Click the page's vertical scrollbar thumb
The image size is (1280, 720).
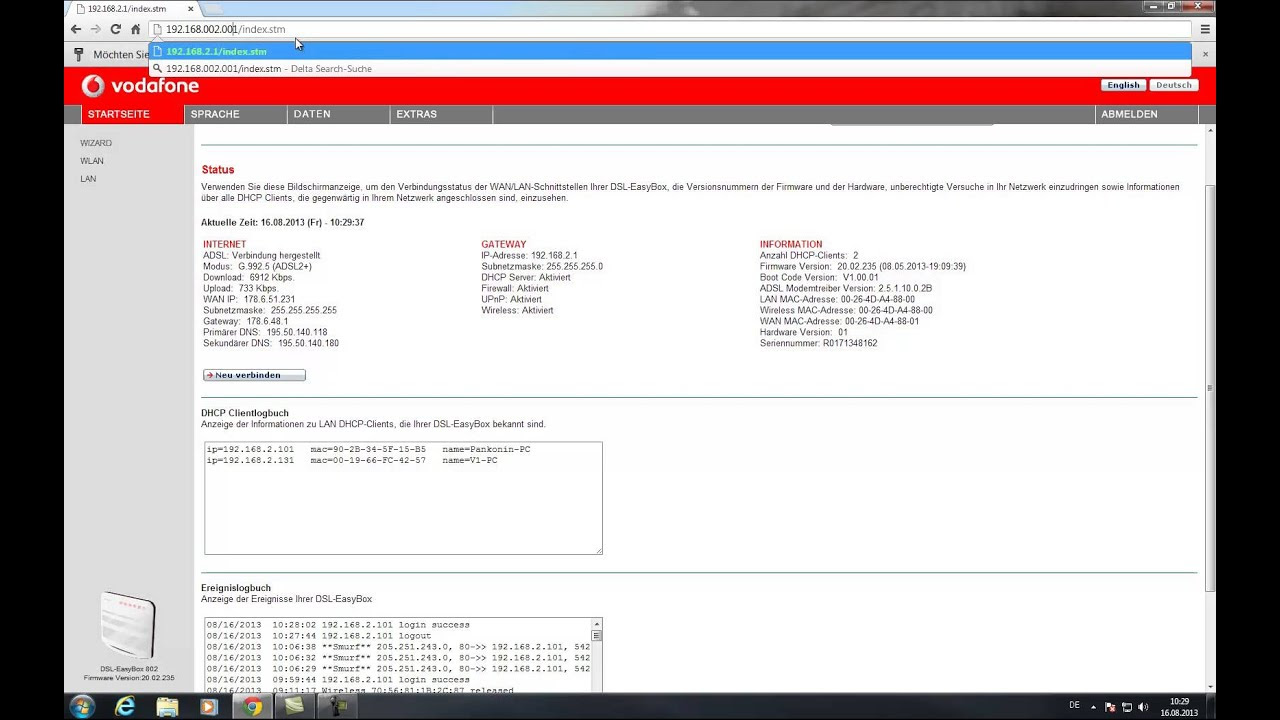click(x=1210, y=387)
